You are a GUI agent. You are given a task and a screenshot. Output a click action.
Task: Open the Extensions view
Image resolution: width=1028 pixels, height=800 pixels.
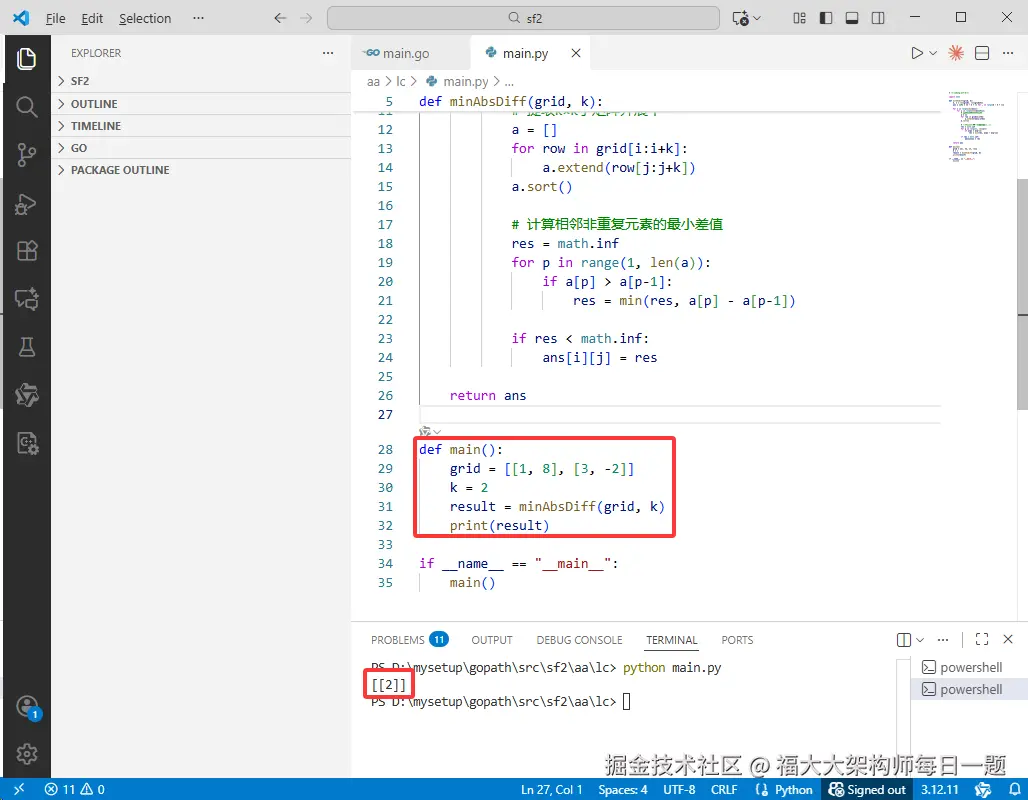pos(26,251)
